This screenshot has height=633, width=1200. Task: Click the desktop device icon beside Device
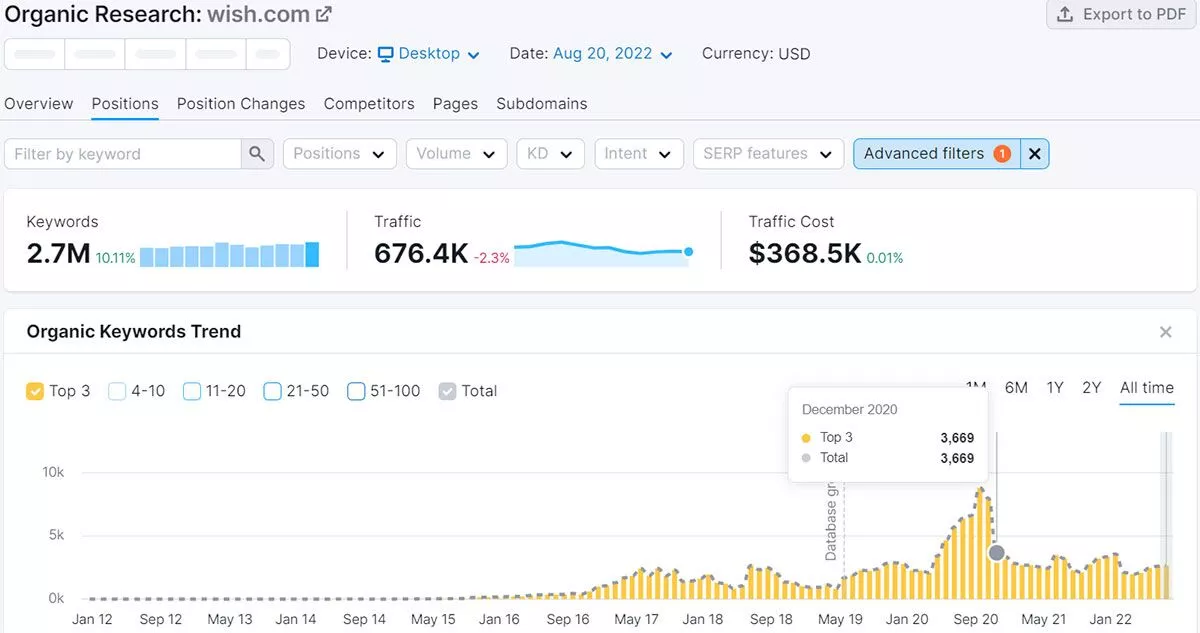pos(385,53)
